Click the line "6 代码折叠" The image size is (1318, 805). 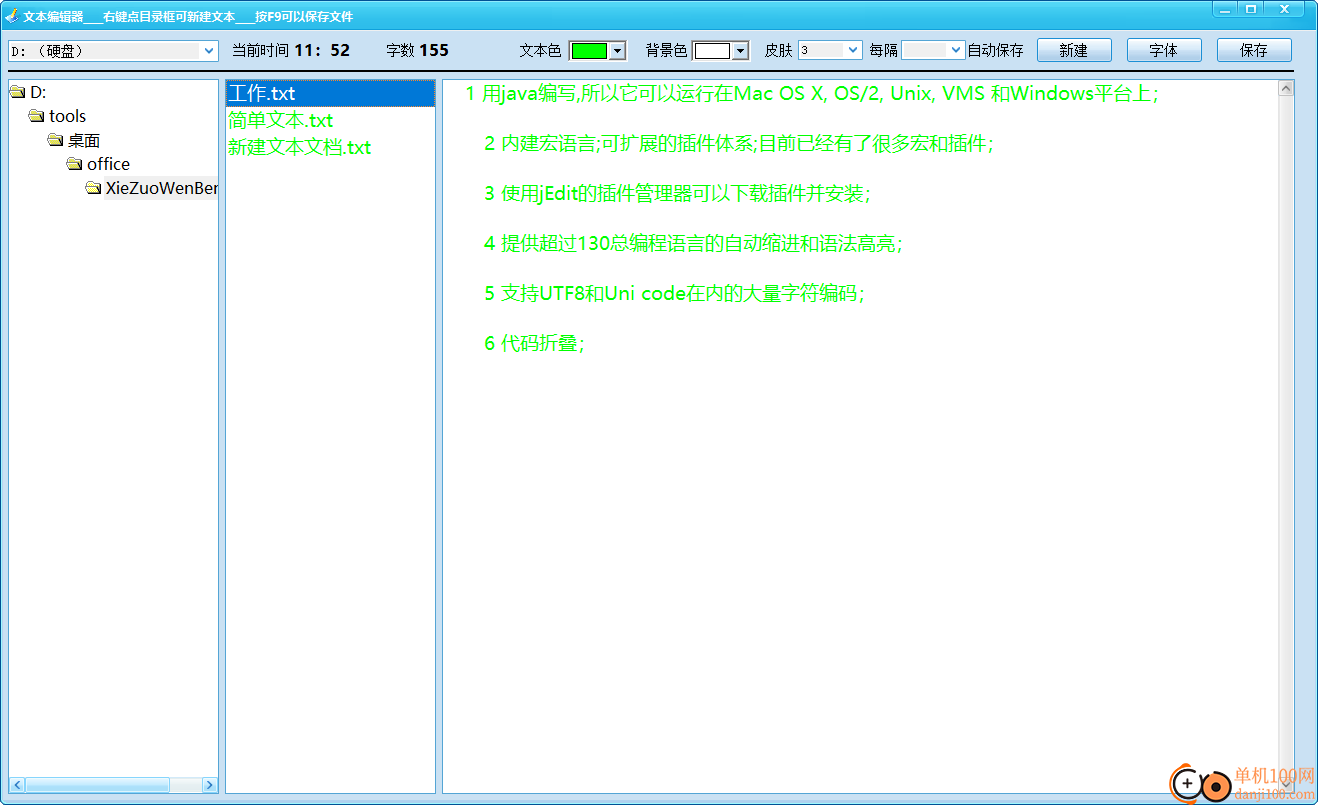[x=534, y=343]
